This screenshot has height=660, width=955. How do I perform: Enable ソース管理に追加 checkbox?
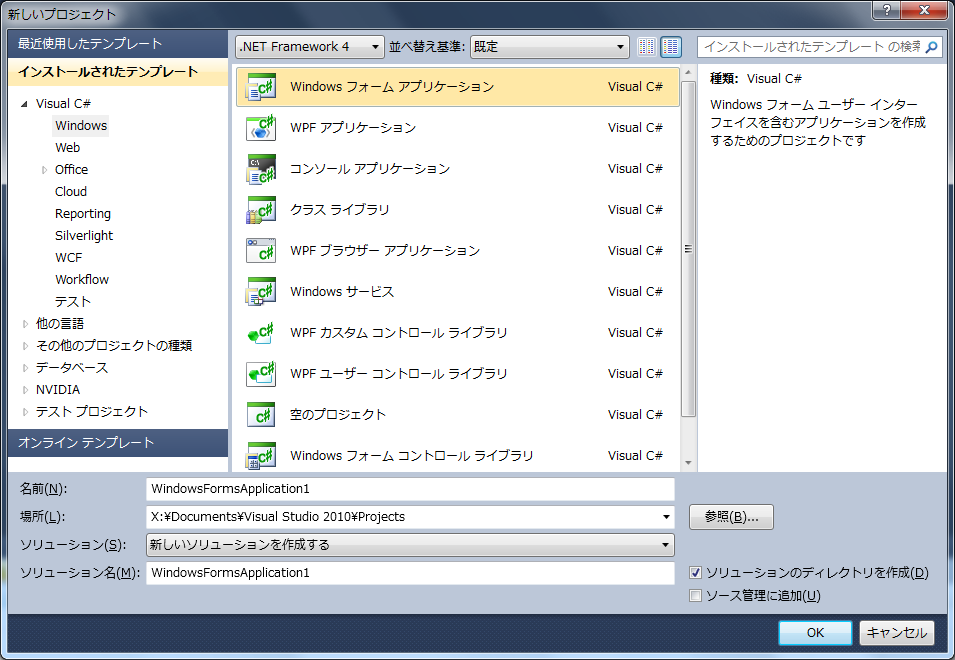(695, 595)
